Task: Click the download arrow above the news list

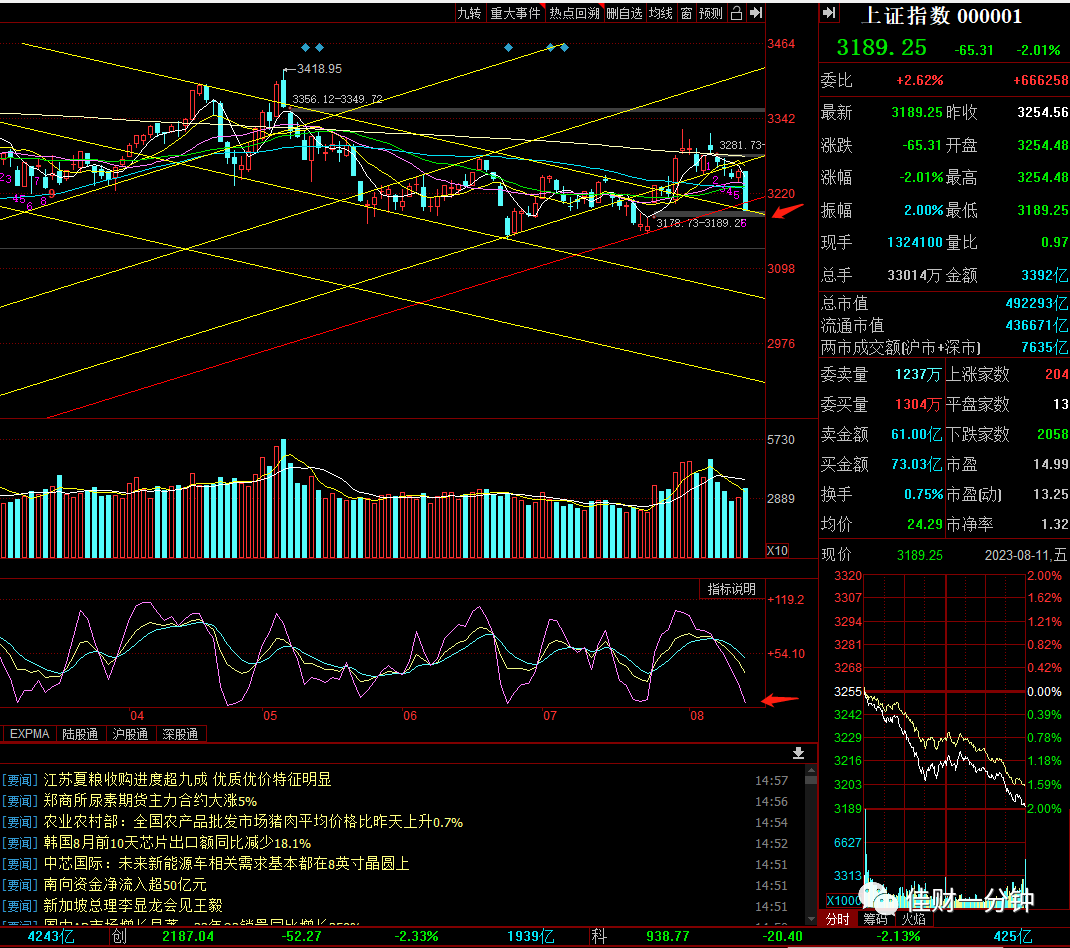Action: (x=798, y=753)
